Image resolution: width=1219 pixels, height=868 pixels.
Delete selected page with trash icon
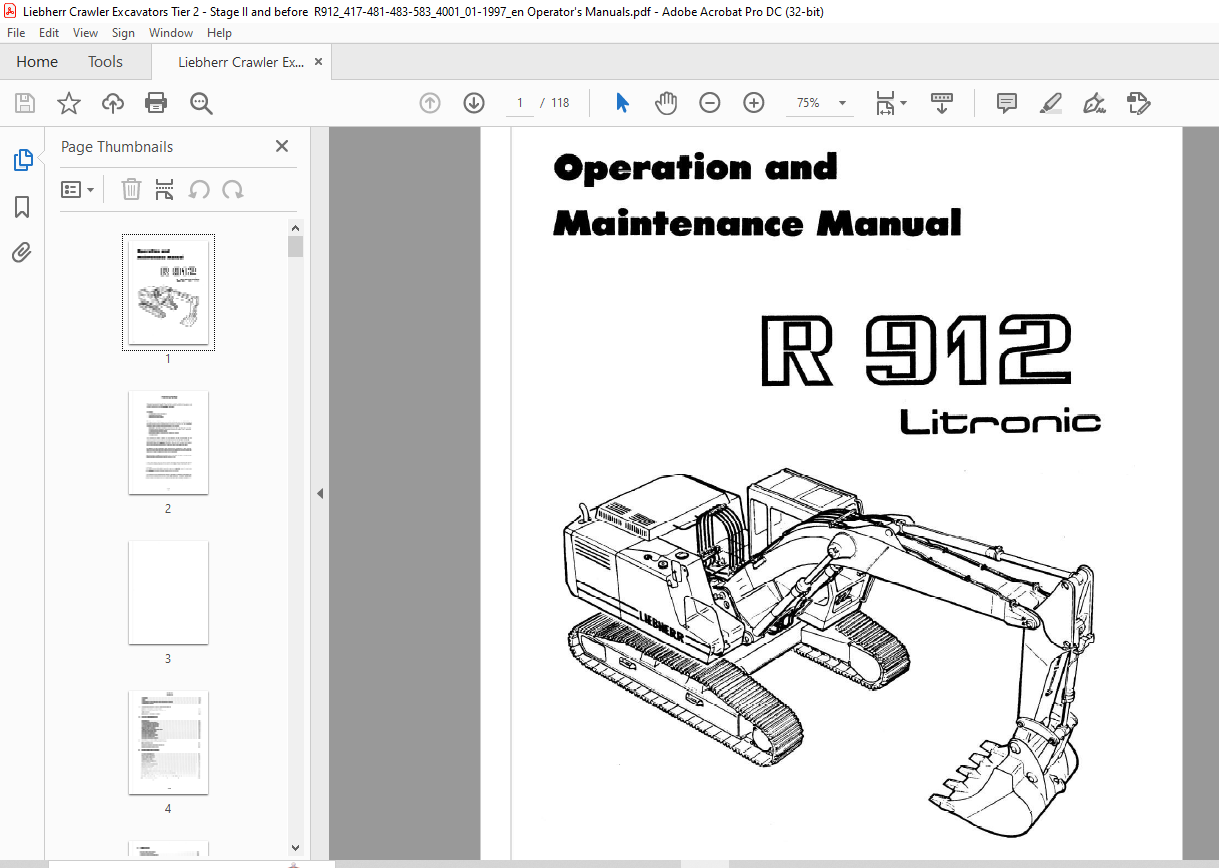click(131, 189)
